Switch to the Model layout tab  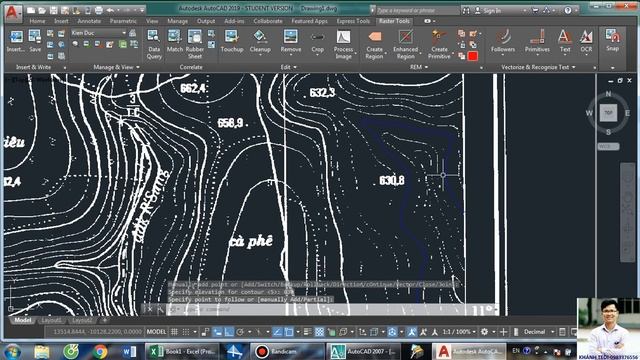click(x=22, y=320)
